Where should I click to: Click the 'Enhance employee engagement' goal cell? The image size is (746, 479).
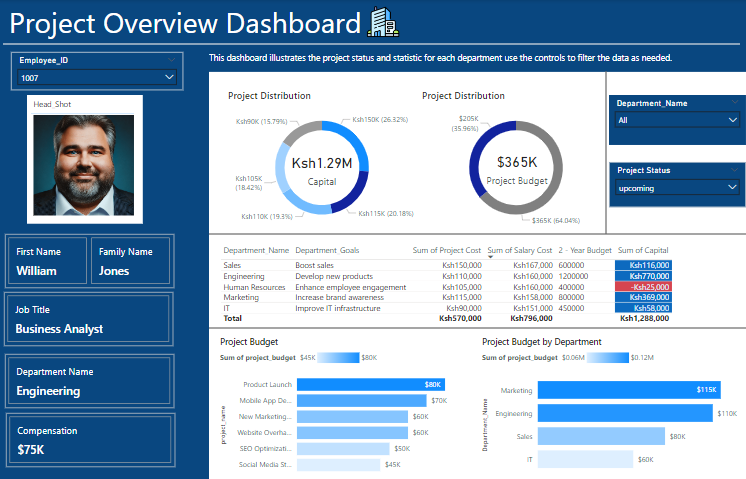click(351, 287)
